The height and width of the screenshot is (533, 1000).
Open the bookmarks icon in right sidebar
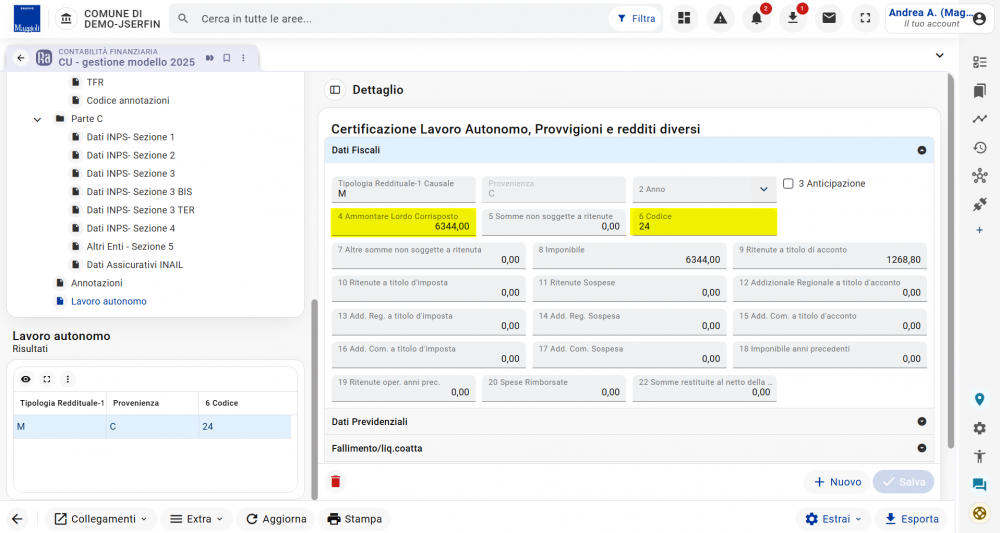click(980, 91)
